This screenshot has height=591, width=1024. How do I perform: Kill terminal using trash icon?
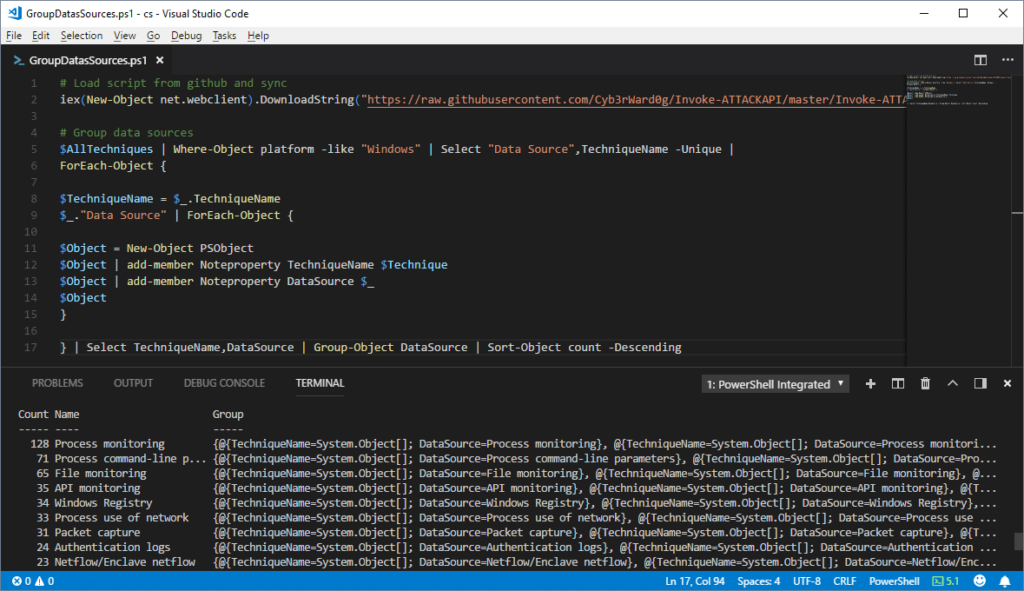click(925, 383)
